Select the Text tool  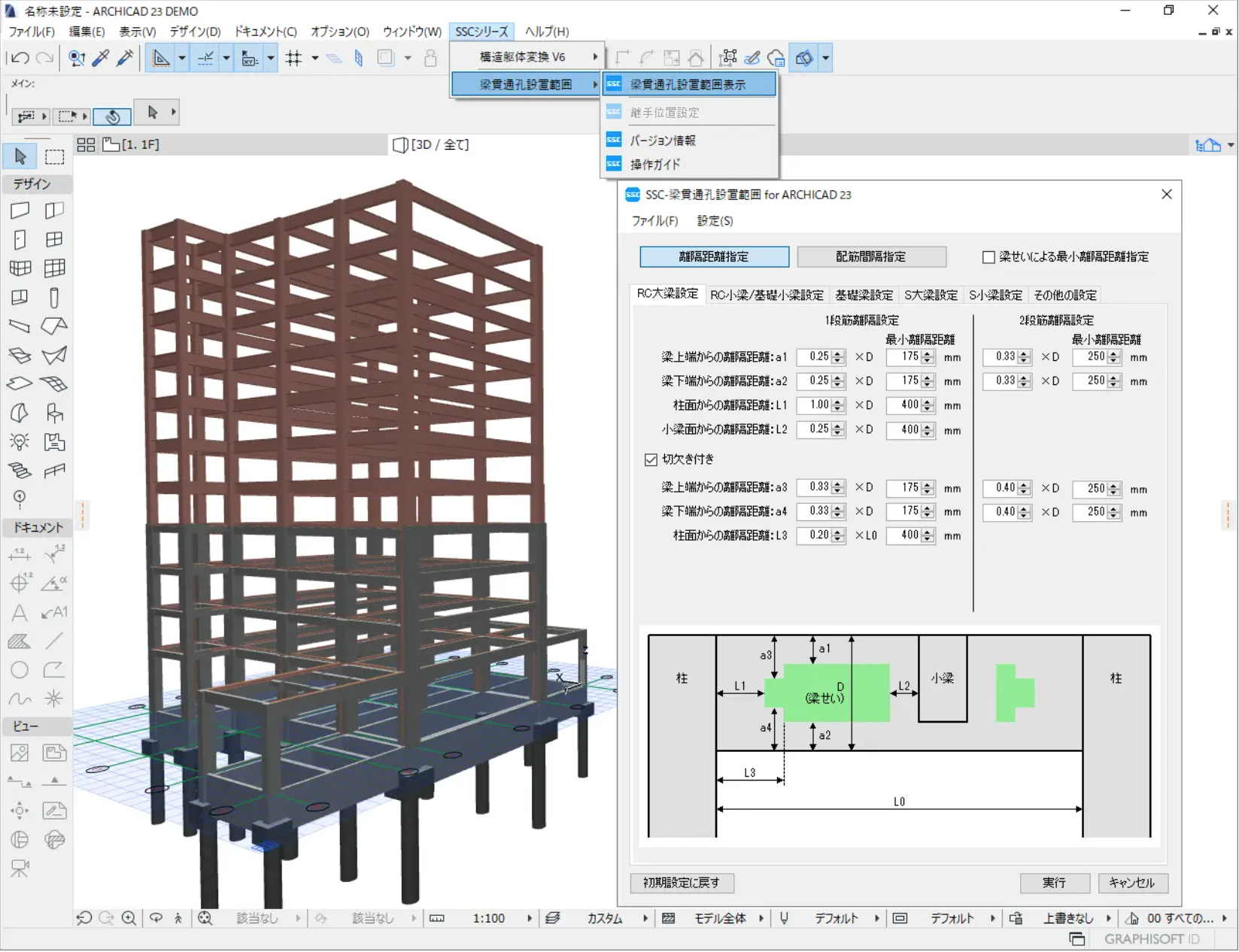(x=20, y=613)
